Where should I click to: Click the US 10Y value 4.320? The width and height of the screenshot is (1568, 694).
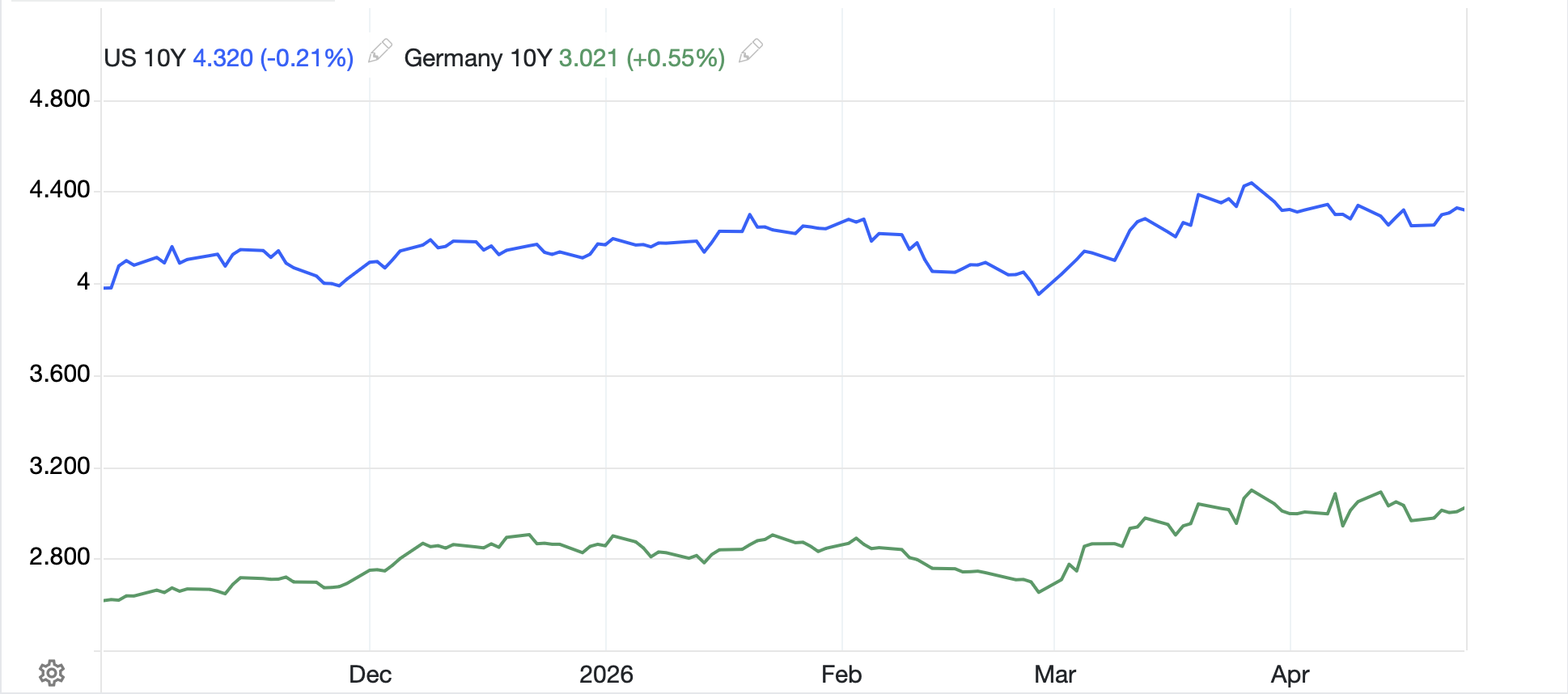[223, 58]
